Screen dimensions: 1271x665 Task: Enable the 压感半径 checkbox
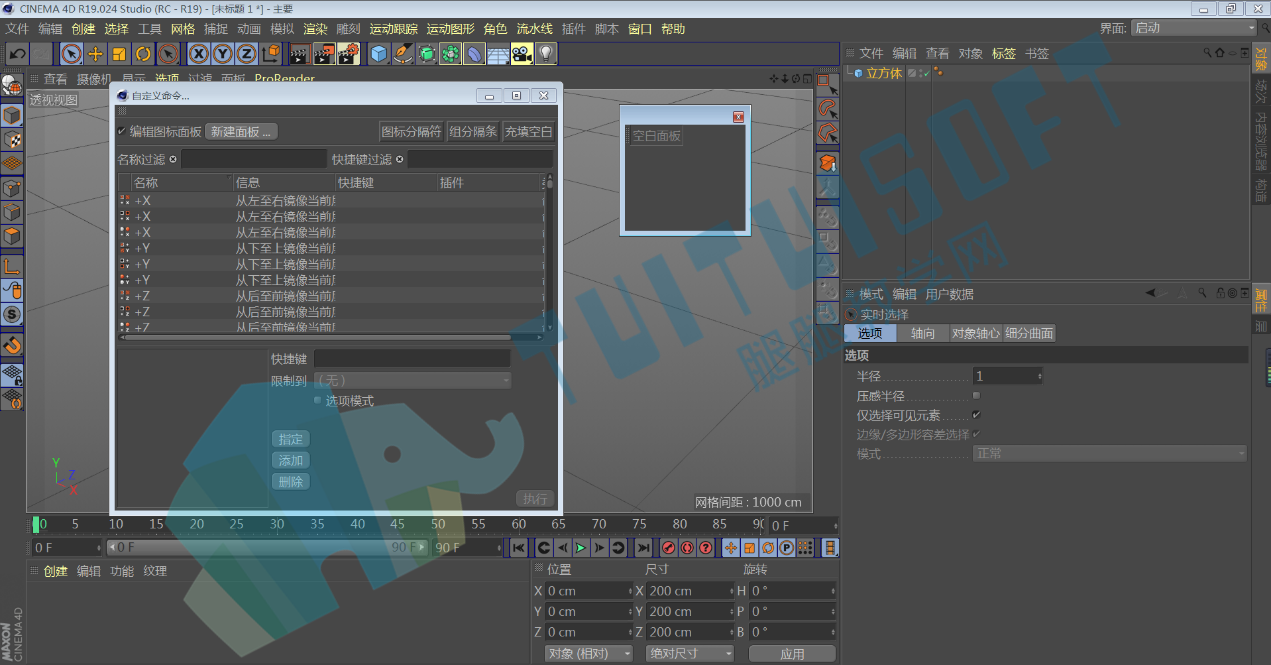(977, 395)
